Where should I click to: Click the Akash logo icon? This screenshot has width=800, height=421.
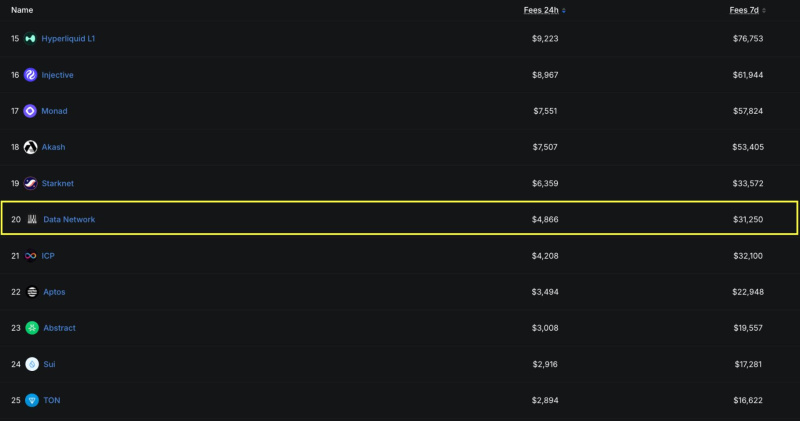click(x=30, y=147)
